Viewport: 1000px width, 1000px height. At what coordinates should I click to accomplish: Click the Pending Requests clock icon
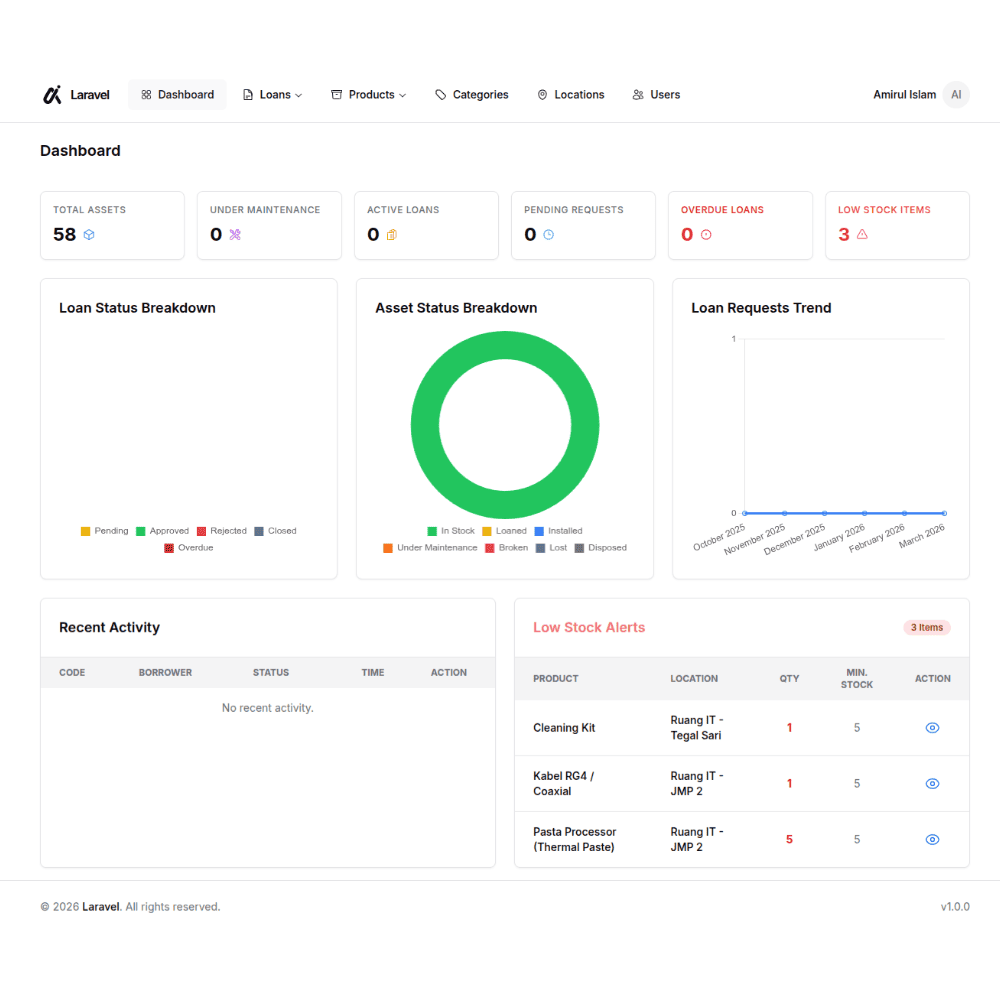point(548,235)
